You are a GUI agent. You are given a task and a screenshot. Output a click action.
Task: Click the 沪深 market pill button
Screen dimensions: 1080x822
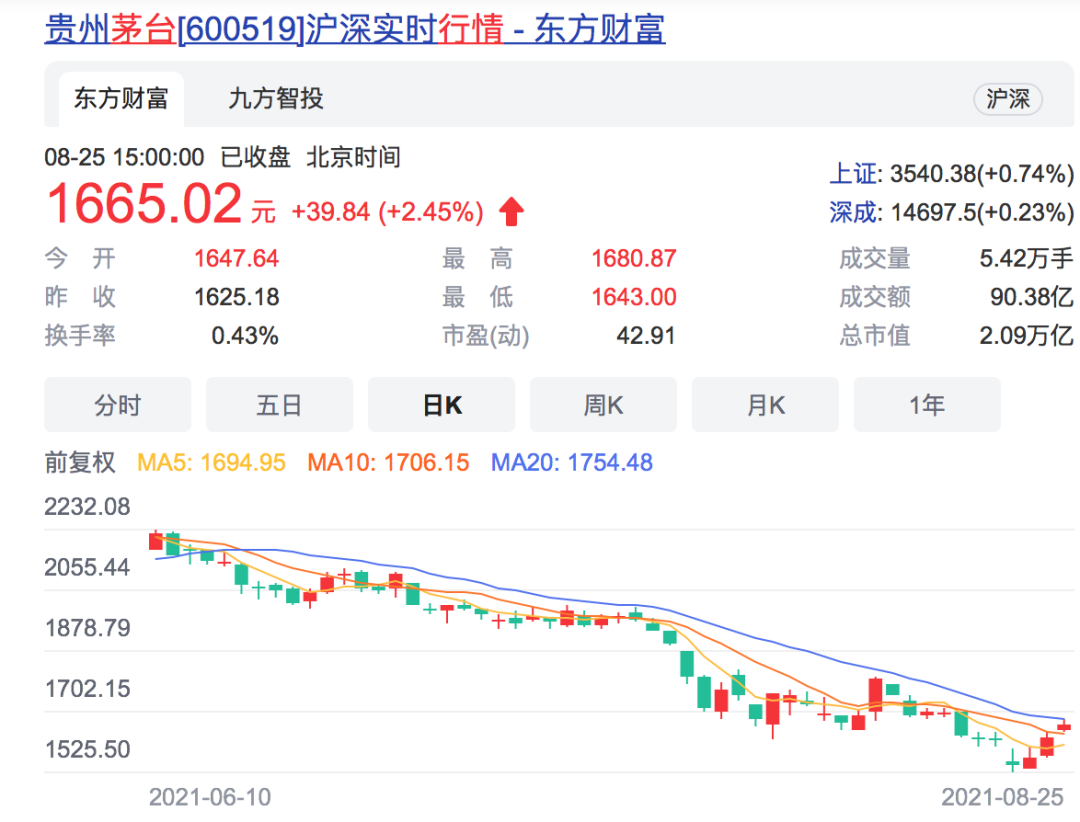(1008, 99)
